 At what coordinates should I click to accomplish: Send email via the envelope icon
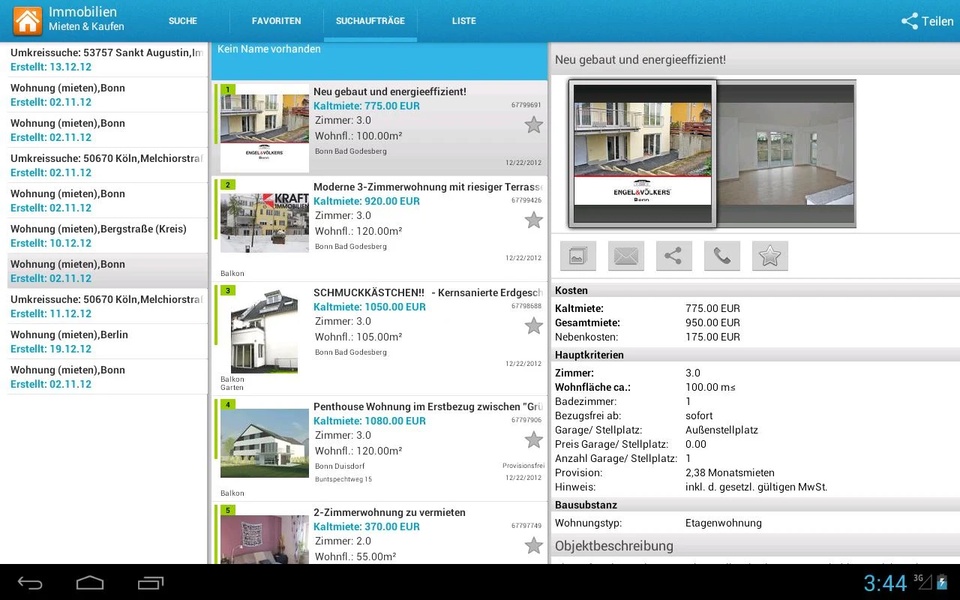pyautogui.click(x=626, y=255)
